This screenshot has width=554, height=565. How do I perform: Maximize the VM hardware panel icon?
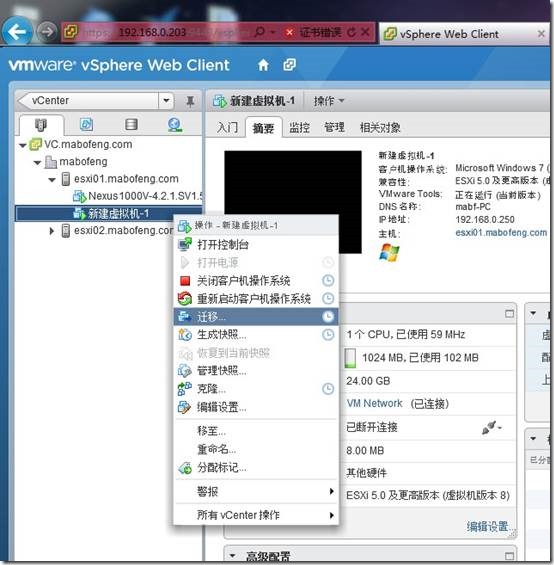coord(509,314)
